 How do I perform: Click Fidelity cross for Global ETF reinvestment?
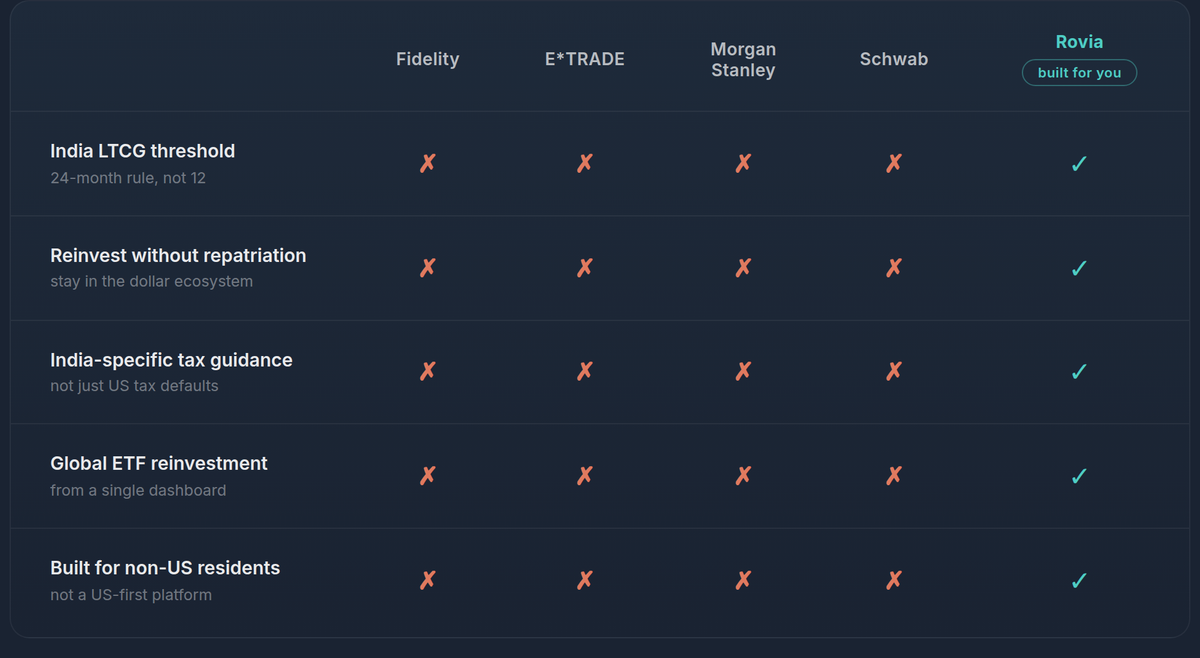pyautogui.click(x=428, y=476)
